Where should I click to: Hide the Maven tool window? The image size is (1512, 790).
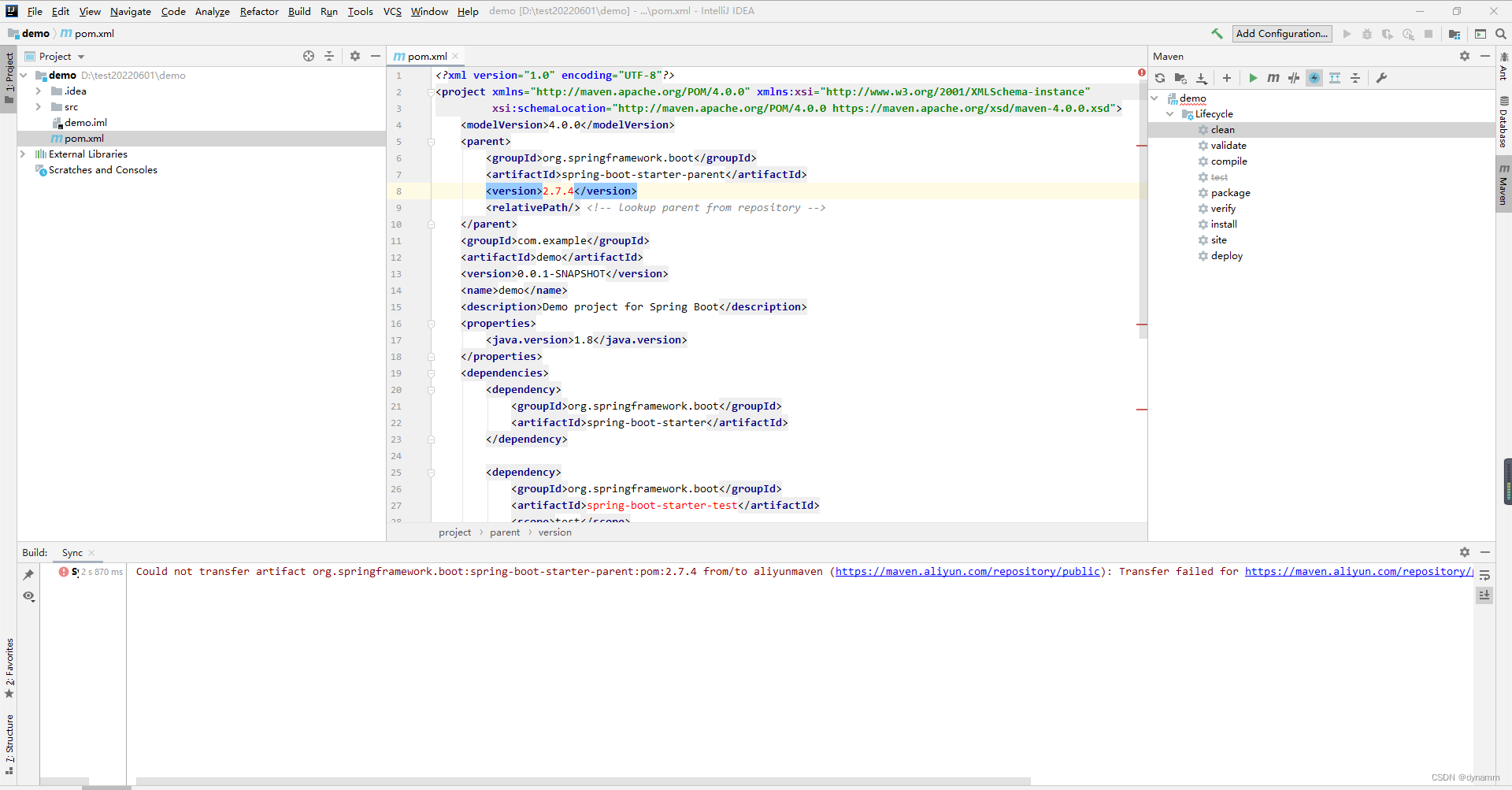pyautogui.click(x=1485, y=56)
